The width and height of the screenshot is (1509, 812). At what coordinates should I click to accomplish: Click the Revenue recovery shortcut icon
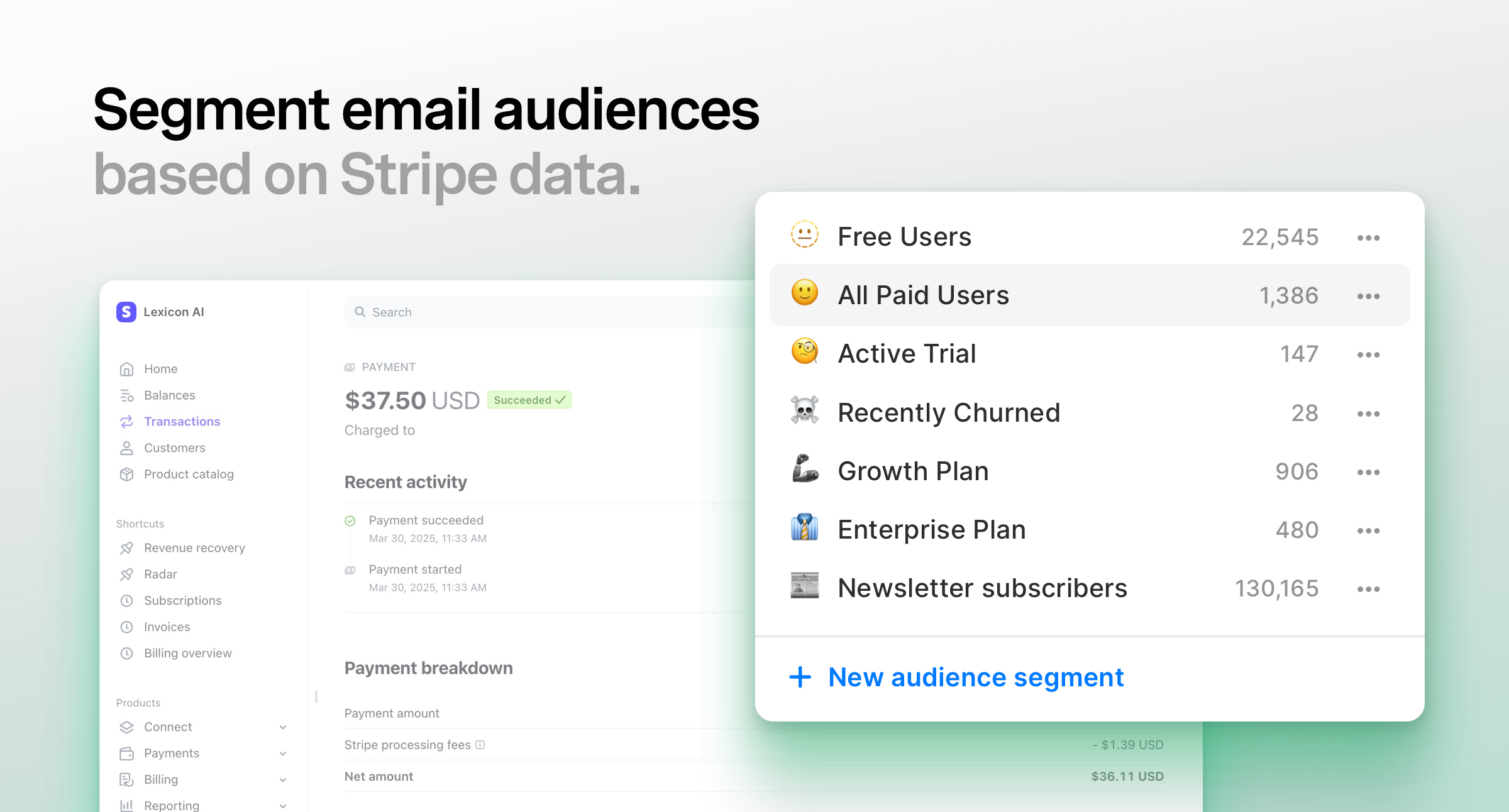[x=126, y=547]
